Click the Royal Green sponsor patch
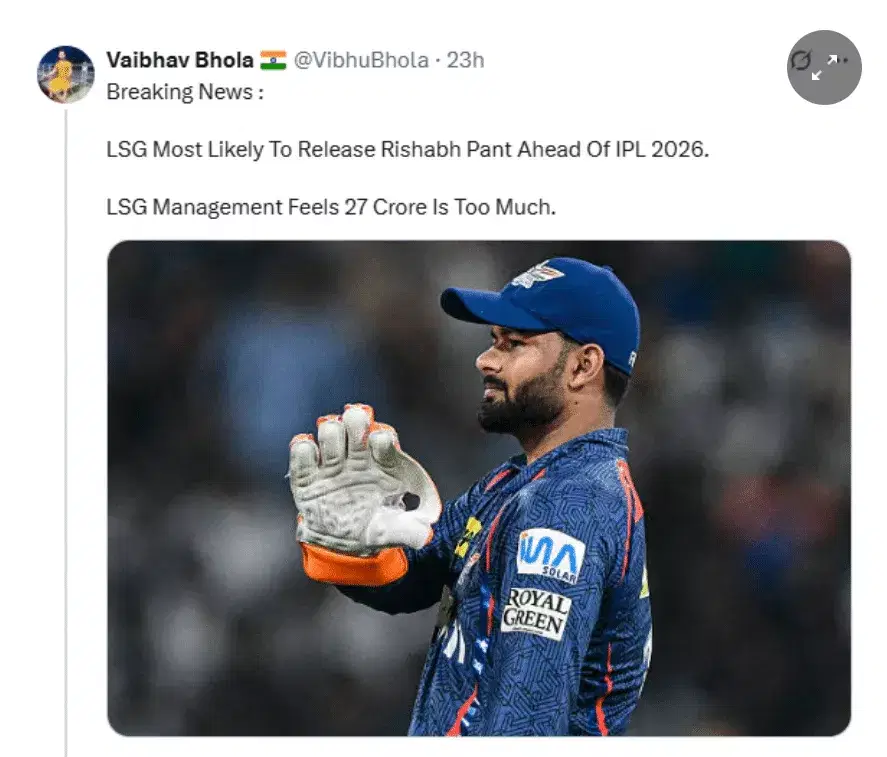The image size is (887, 757). point(536,613)
